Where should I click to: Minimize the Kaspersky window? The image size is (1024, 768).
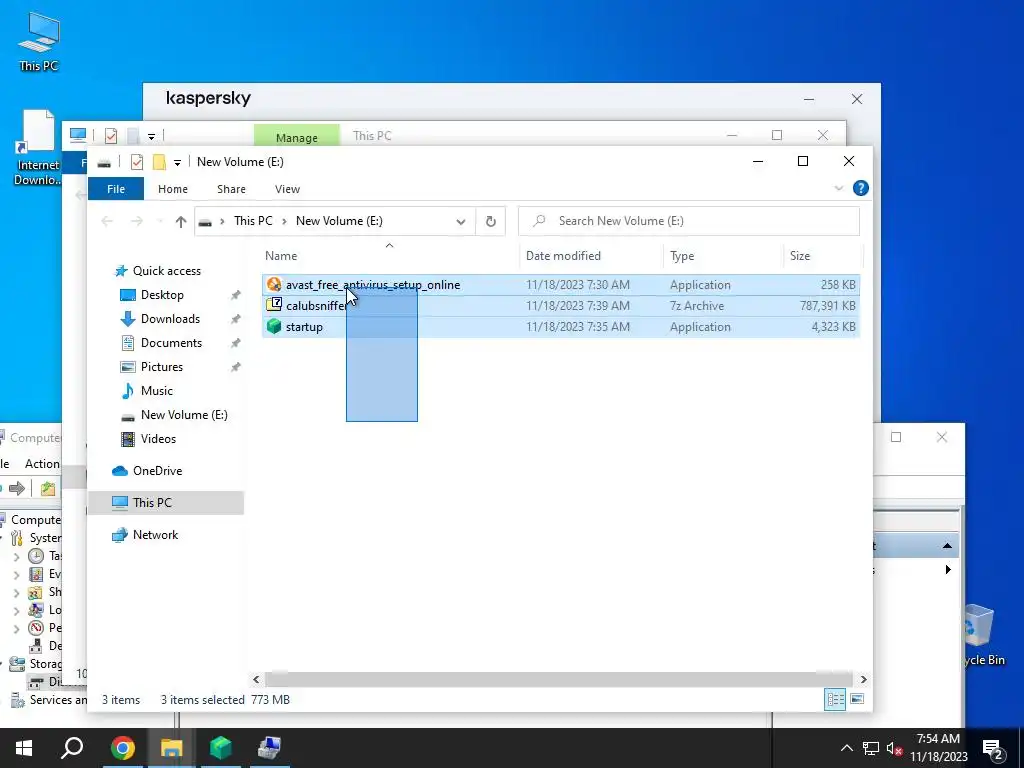809,99
